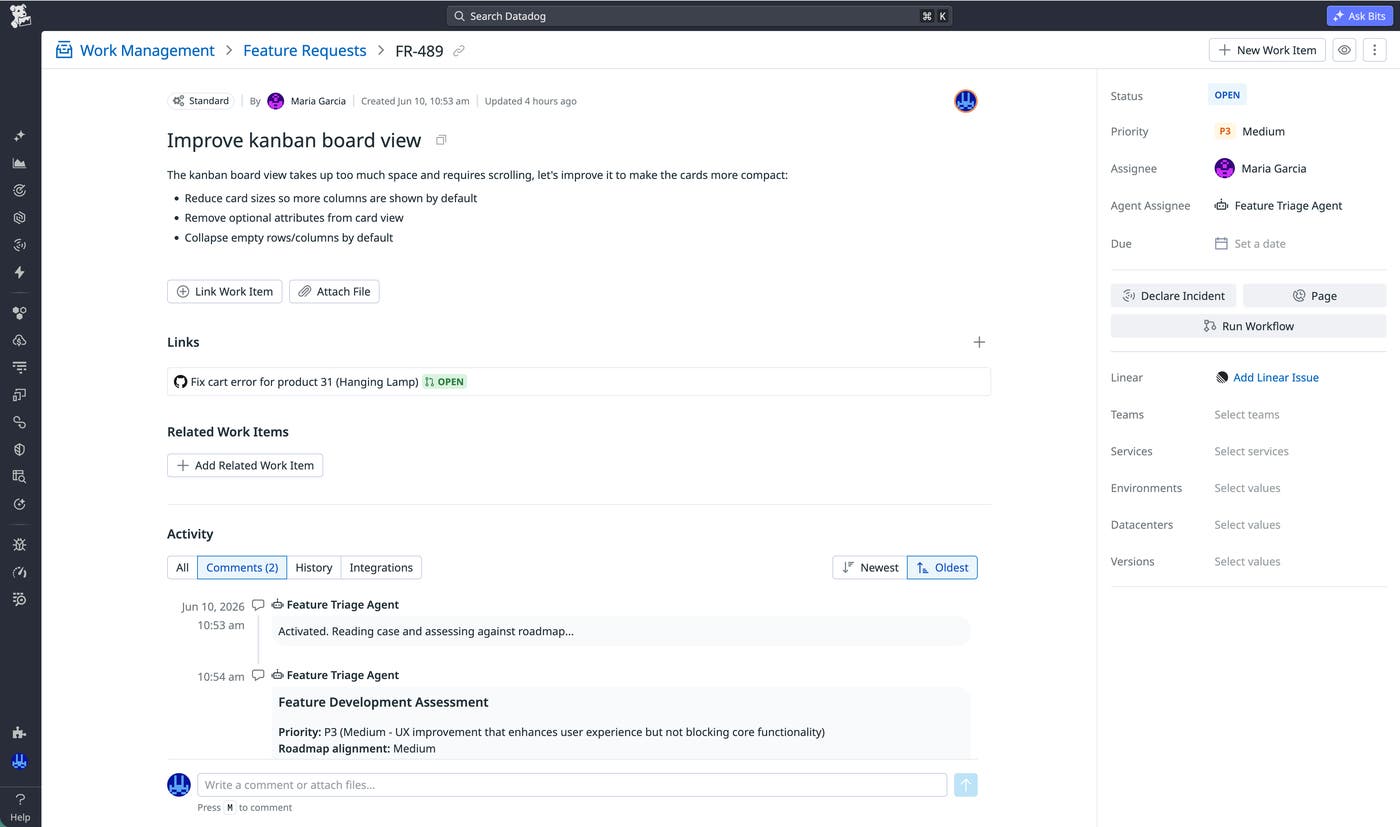The width and height of the screenshot is (1400, 827).
Task: Click the copy icon beside the title
Action: click(441, 140)
